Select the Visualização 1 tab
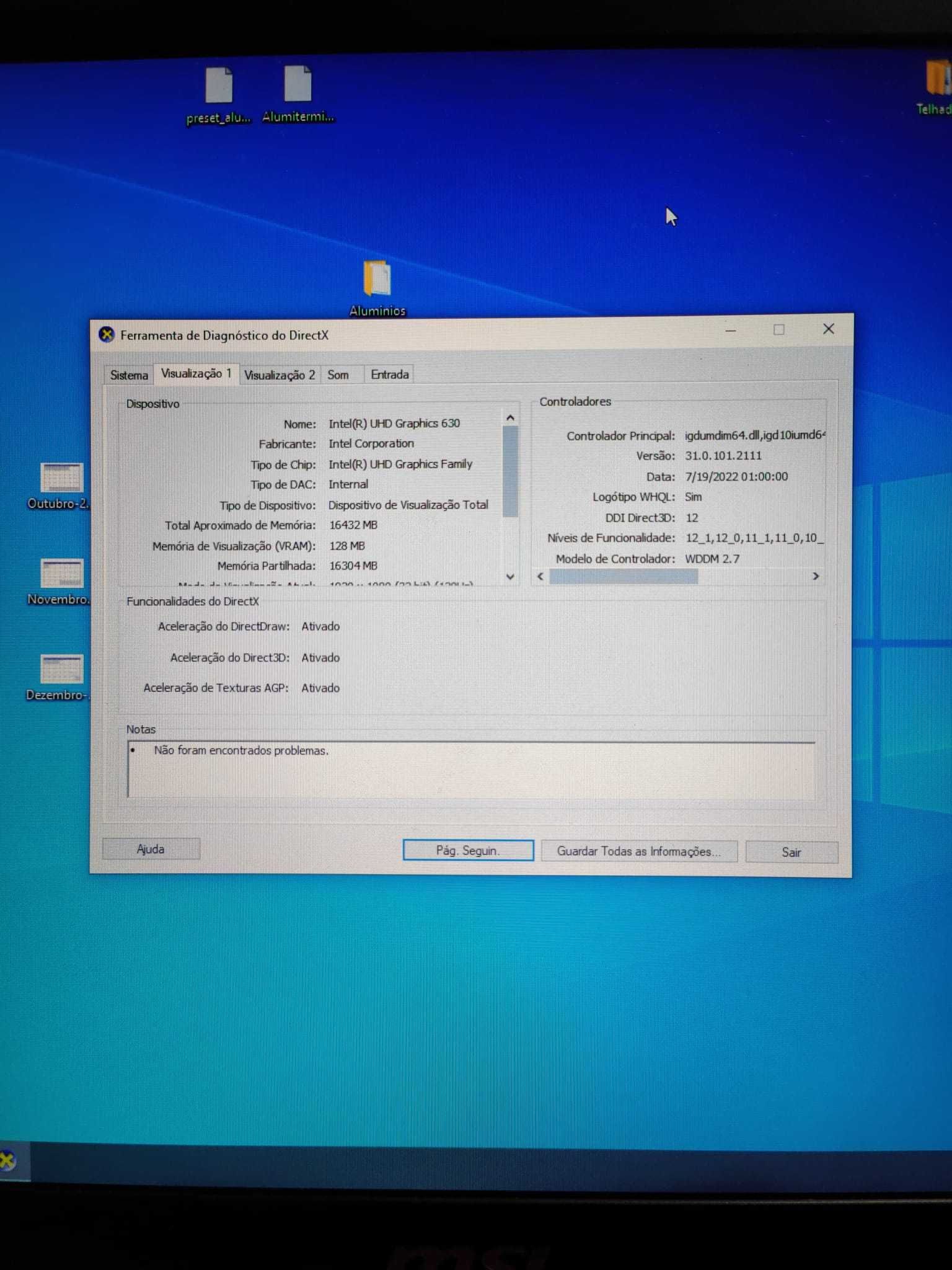 pos(196,373)
